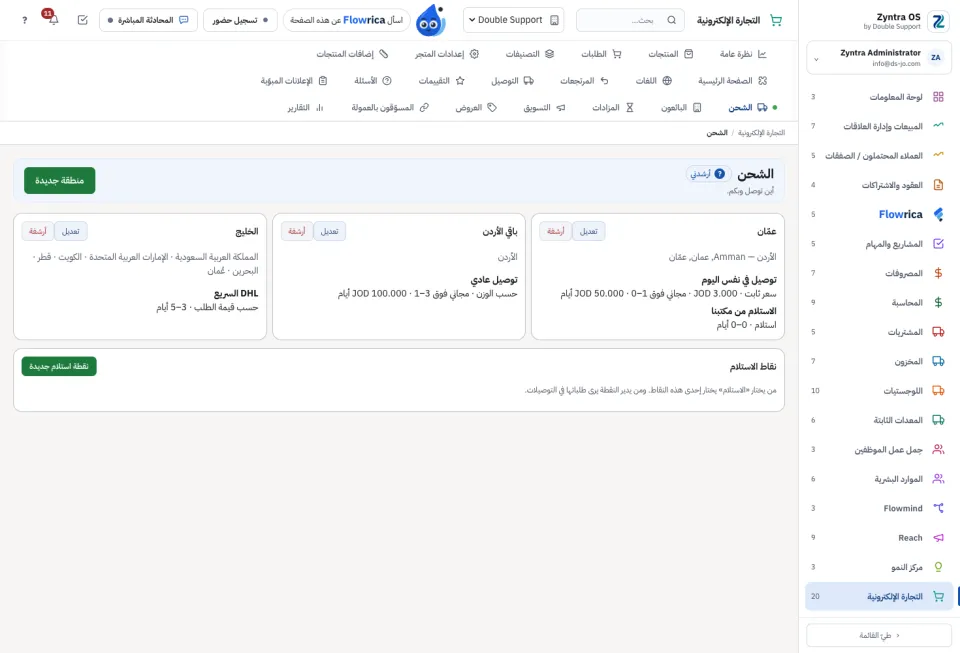This screenshot has width=960, height=653.
Task: Open Flowrica in the sidebar
Action: pyautogui.click(x=879, y=214)
